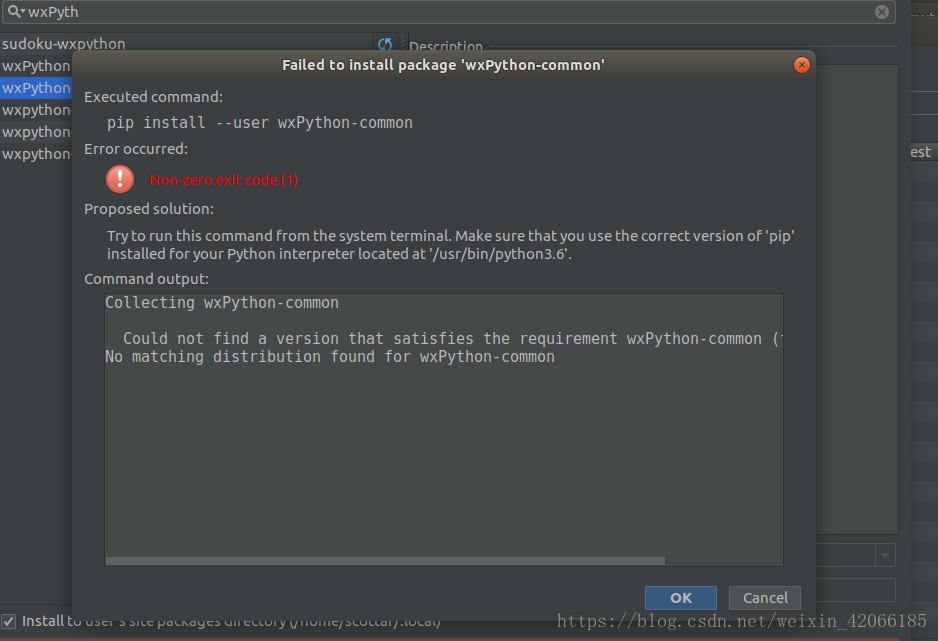Viewport: 938px width, 641px height.
Task: Reload the package list with the refresh icon
Action: pos(385,44)
